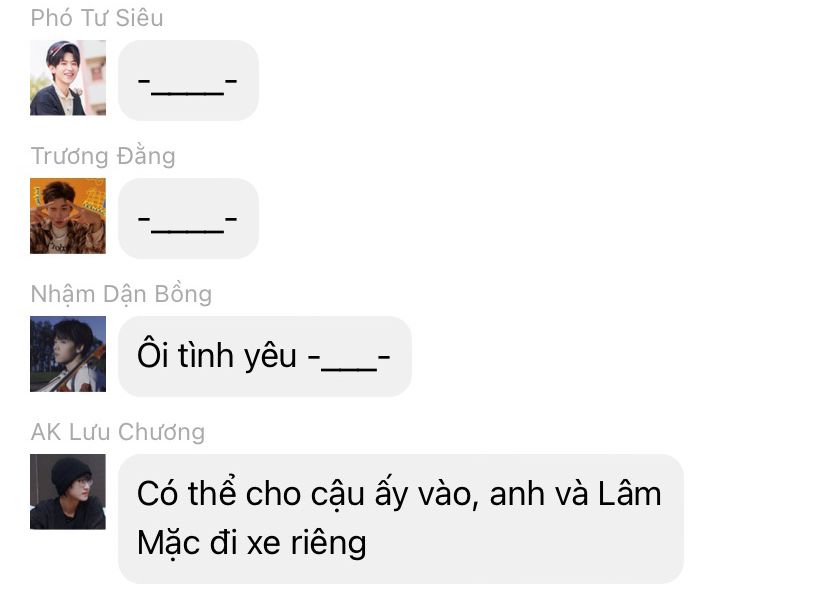
Task: Click the words "Ôi tình yêu" in the message
Action: [217, 355]
